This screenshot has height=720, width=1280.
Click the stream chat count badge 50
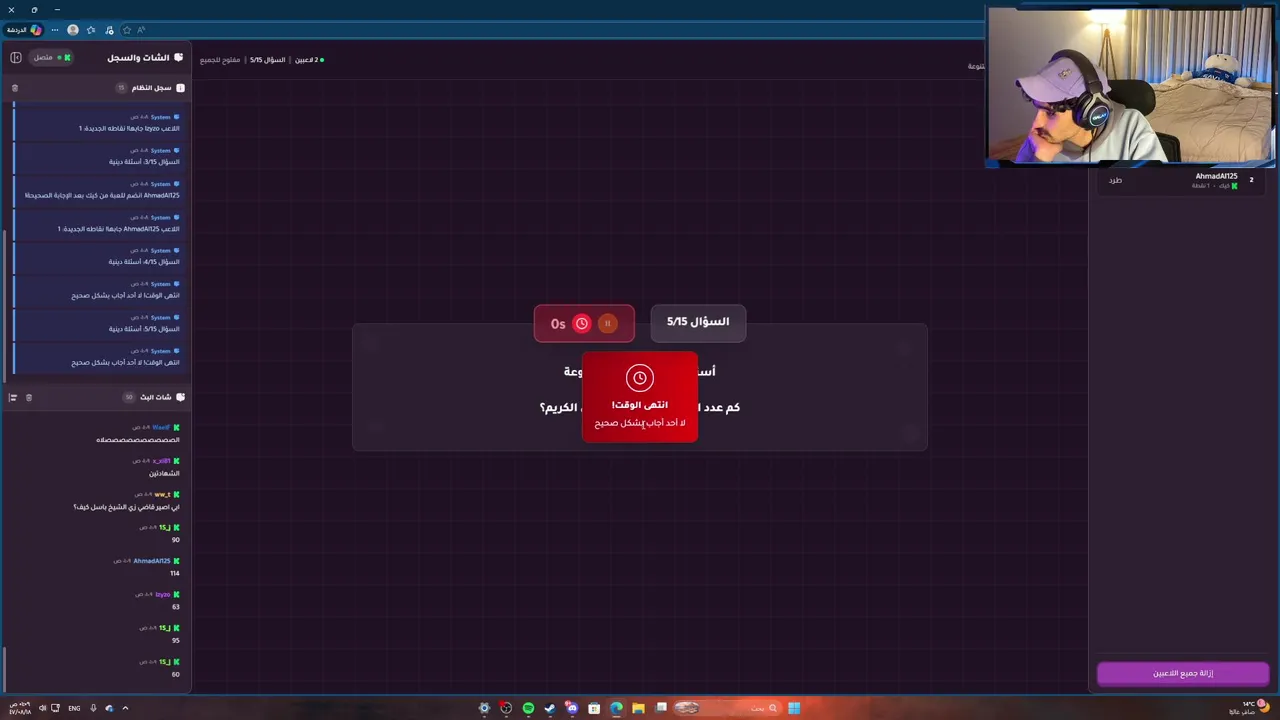coord(129,398)
